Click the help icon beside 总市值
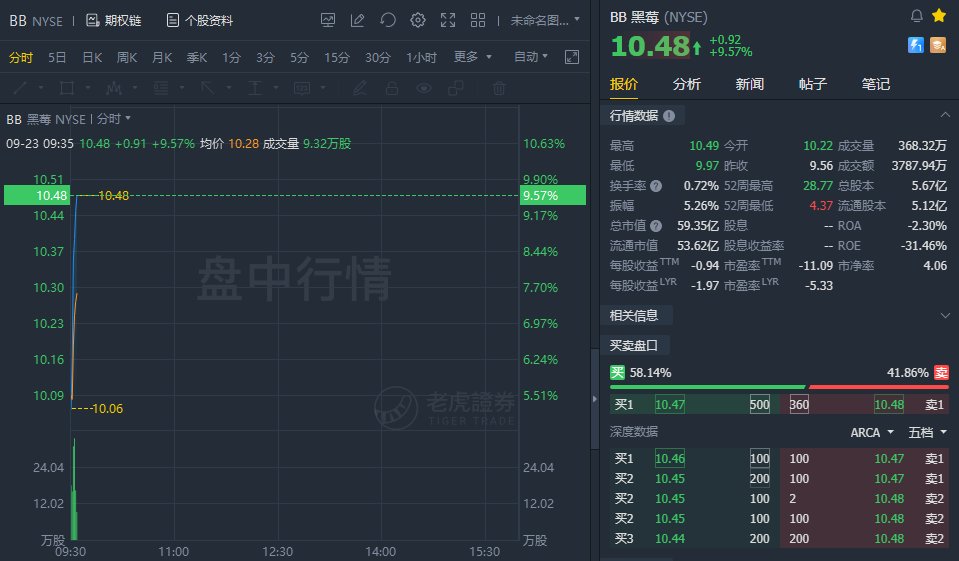The height and width of the screenshot is (561, 959). pyautogui.click(x=656, y=226)
